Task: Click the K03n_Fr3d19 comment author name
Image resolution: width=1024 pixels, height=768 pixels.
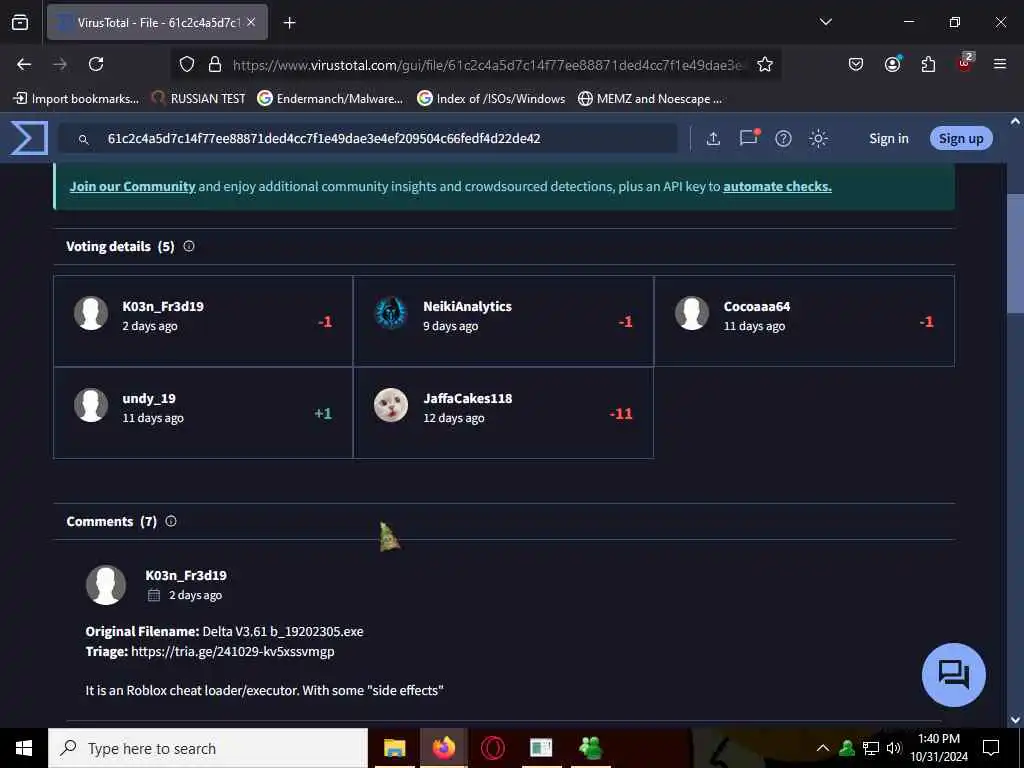Action: (x=186, y=575)
